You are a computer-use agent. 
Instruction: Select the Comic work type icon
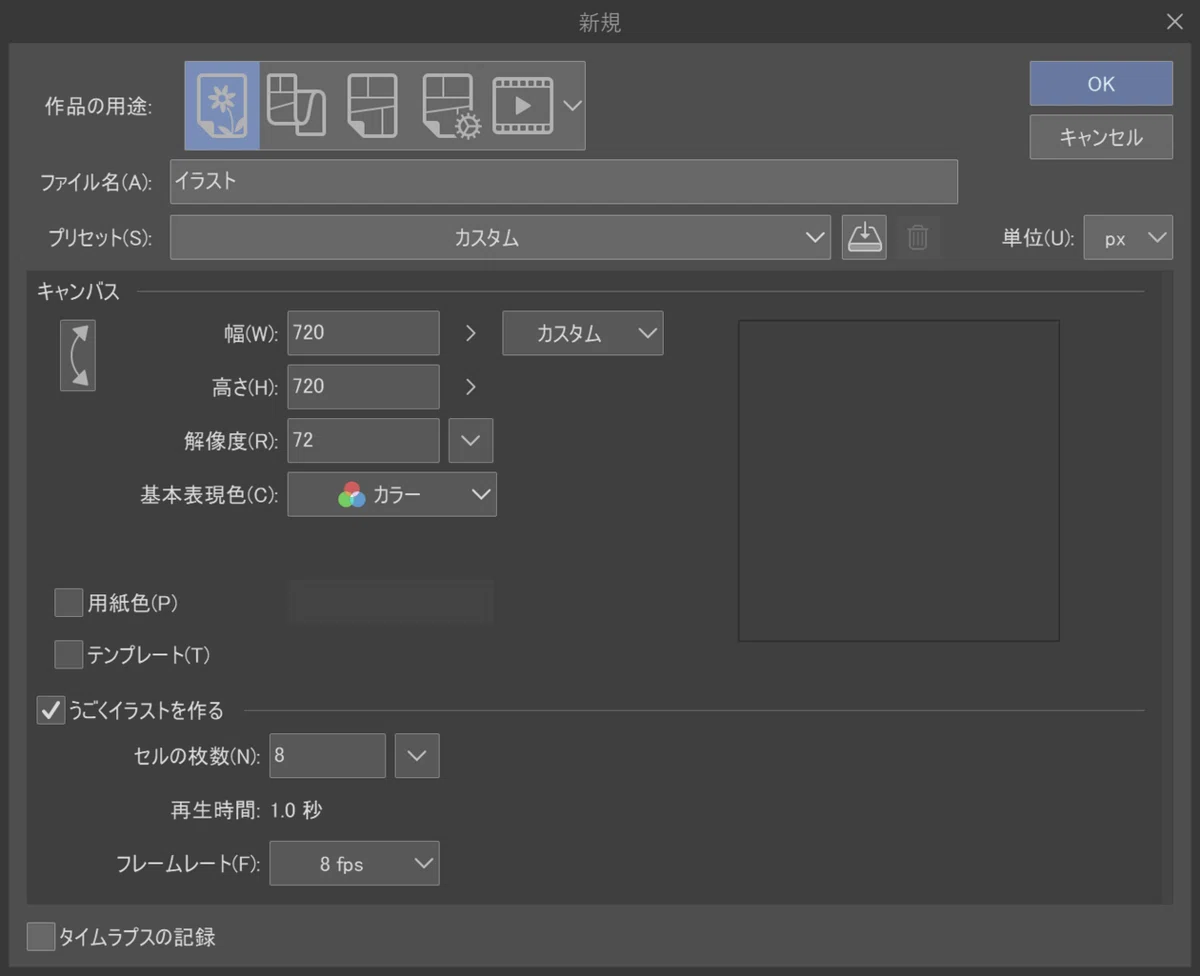(x=372, y=105)
